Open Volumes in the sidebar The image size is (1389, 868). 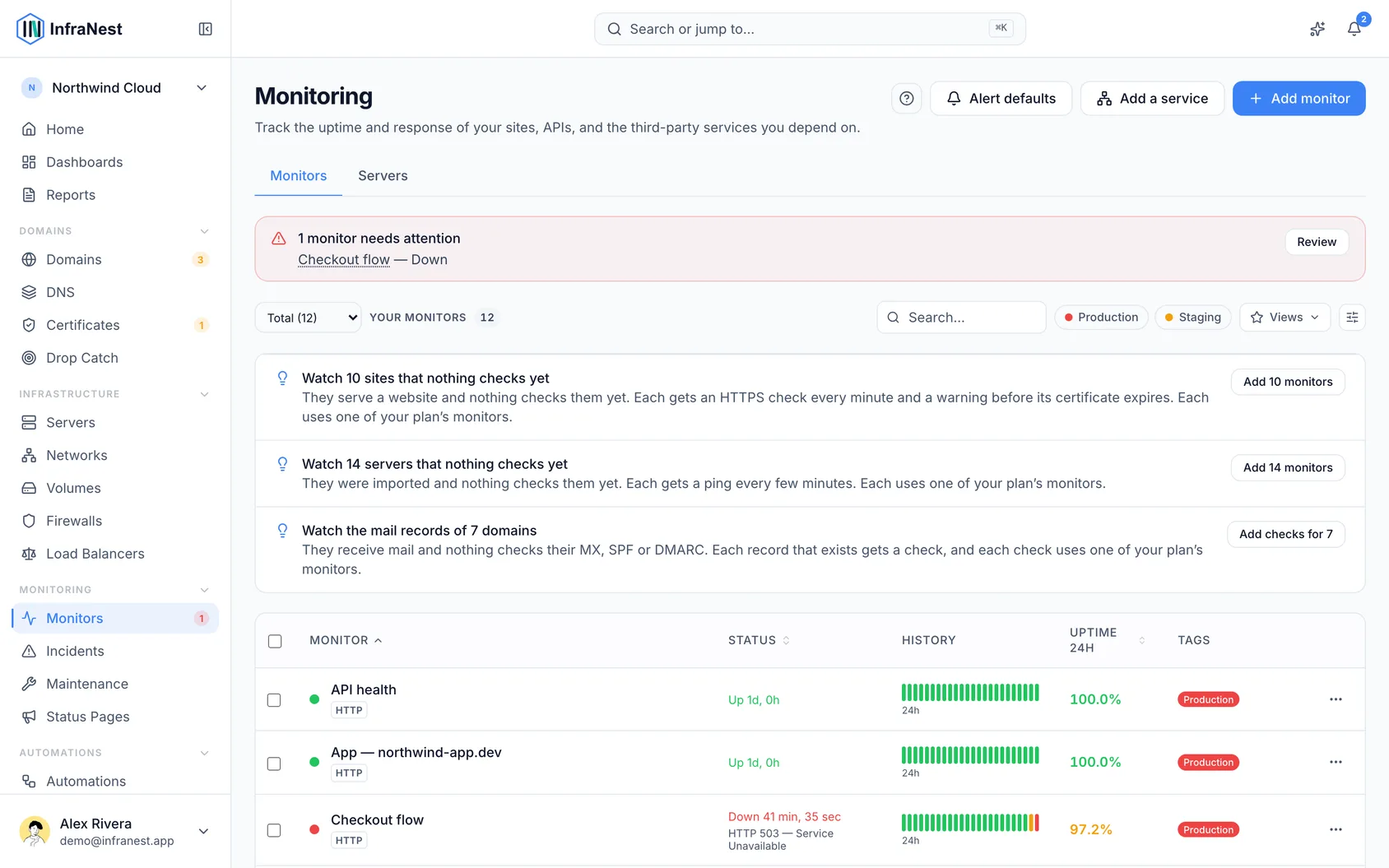point(115,488)
